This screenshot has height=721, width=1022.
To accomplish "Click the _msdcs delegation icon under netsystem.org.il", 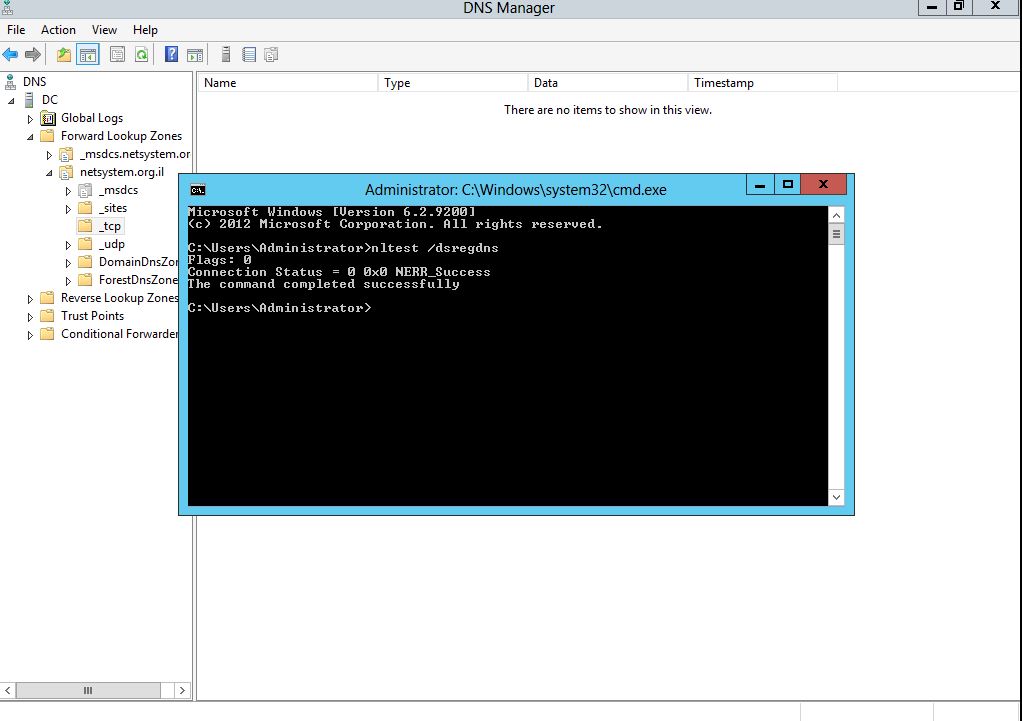I will [85, 190].
